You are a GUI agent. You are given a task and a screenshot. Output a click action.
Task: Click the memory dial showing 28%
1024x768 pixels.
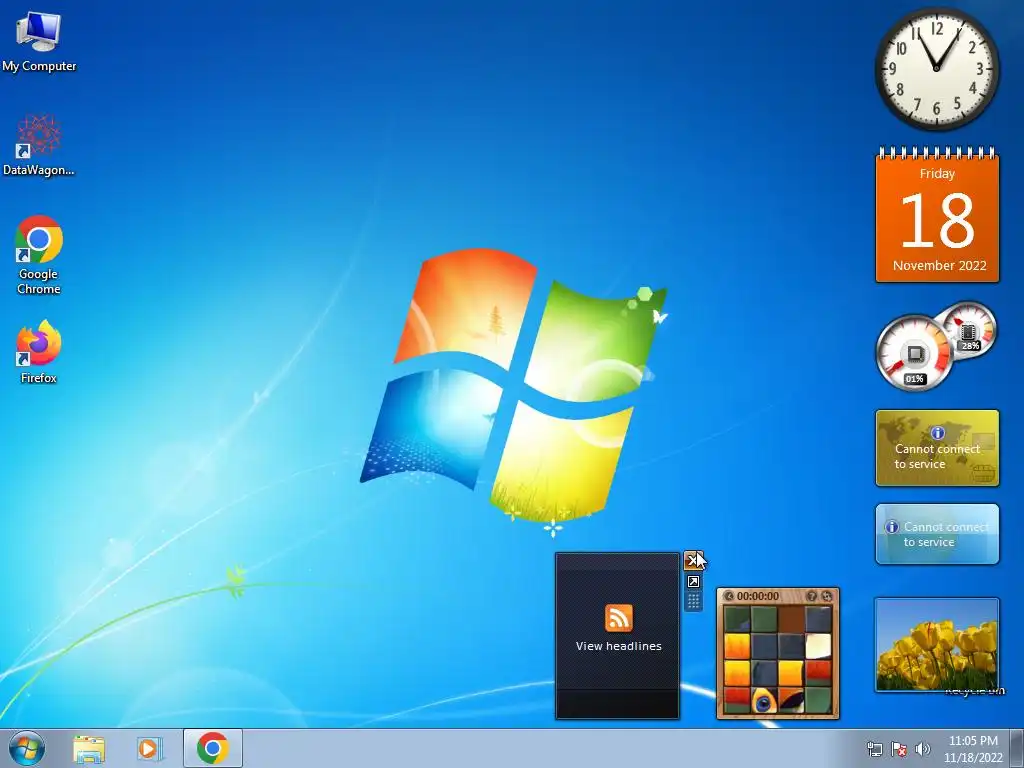(x=969, y=330)
